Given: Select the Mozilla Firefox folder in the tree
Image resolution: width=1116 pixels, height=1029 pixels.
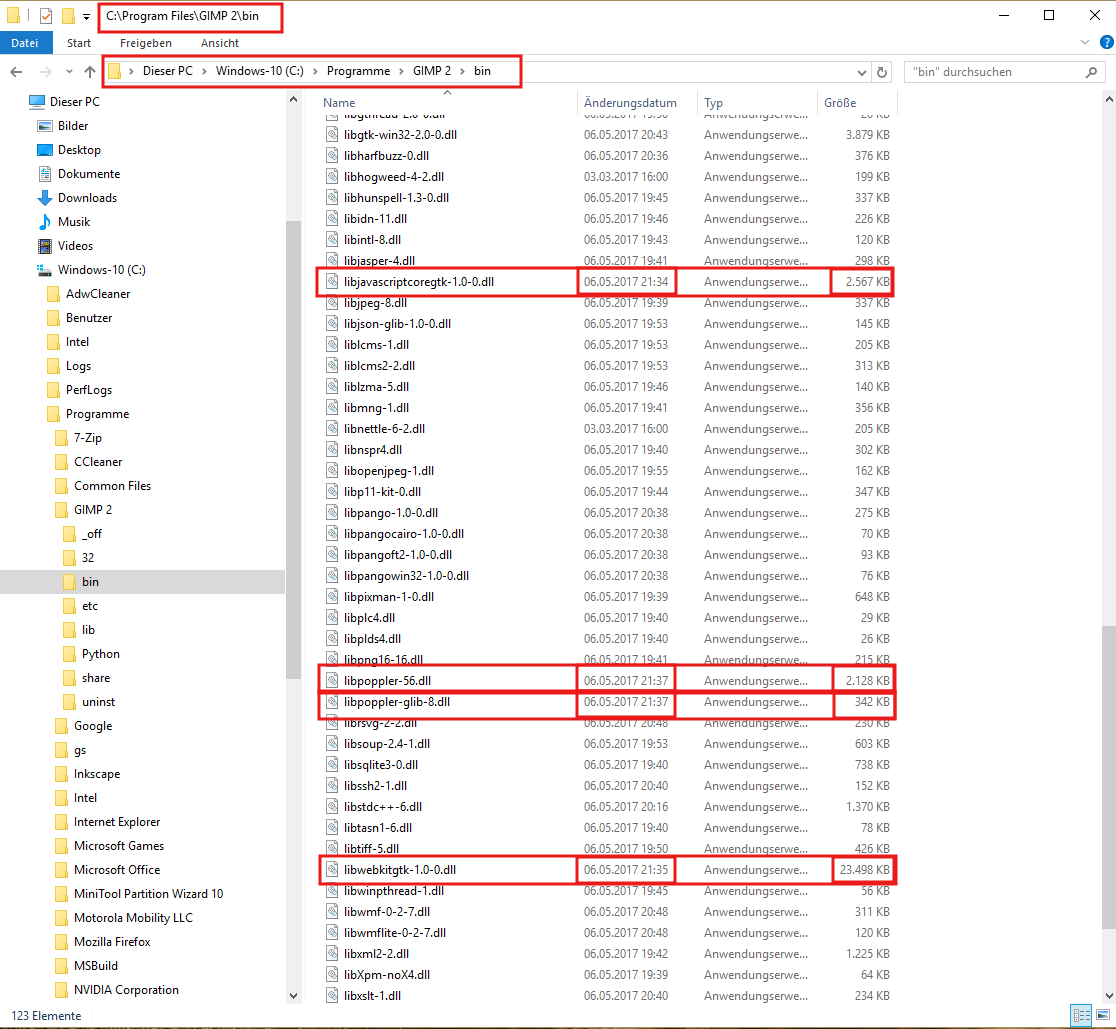Looking at the screenshot, I should coord(112,942).
